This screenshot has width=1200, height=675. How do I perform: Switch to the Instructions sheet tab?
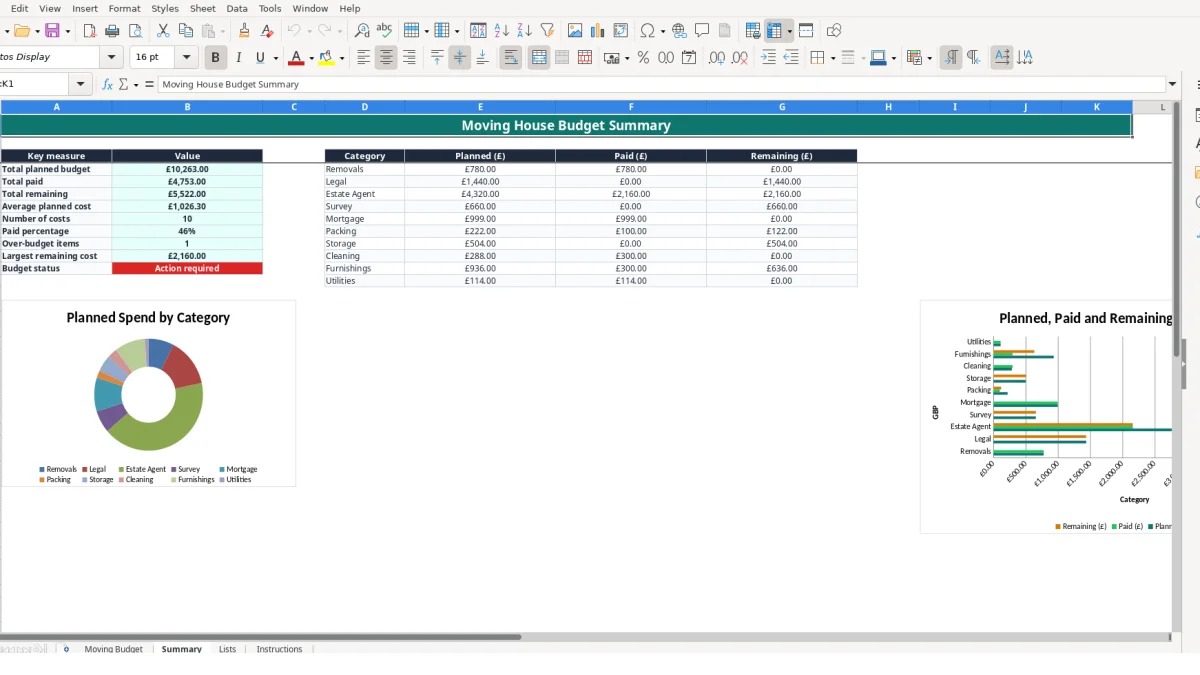click(279, 649)
